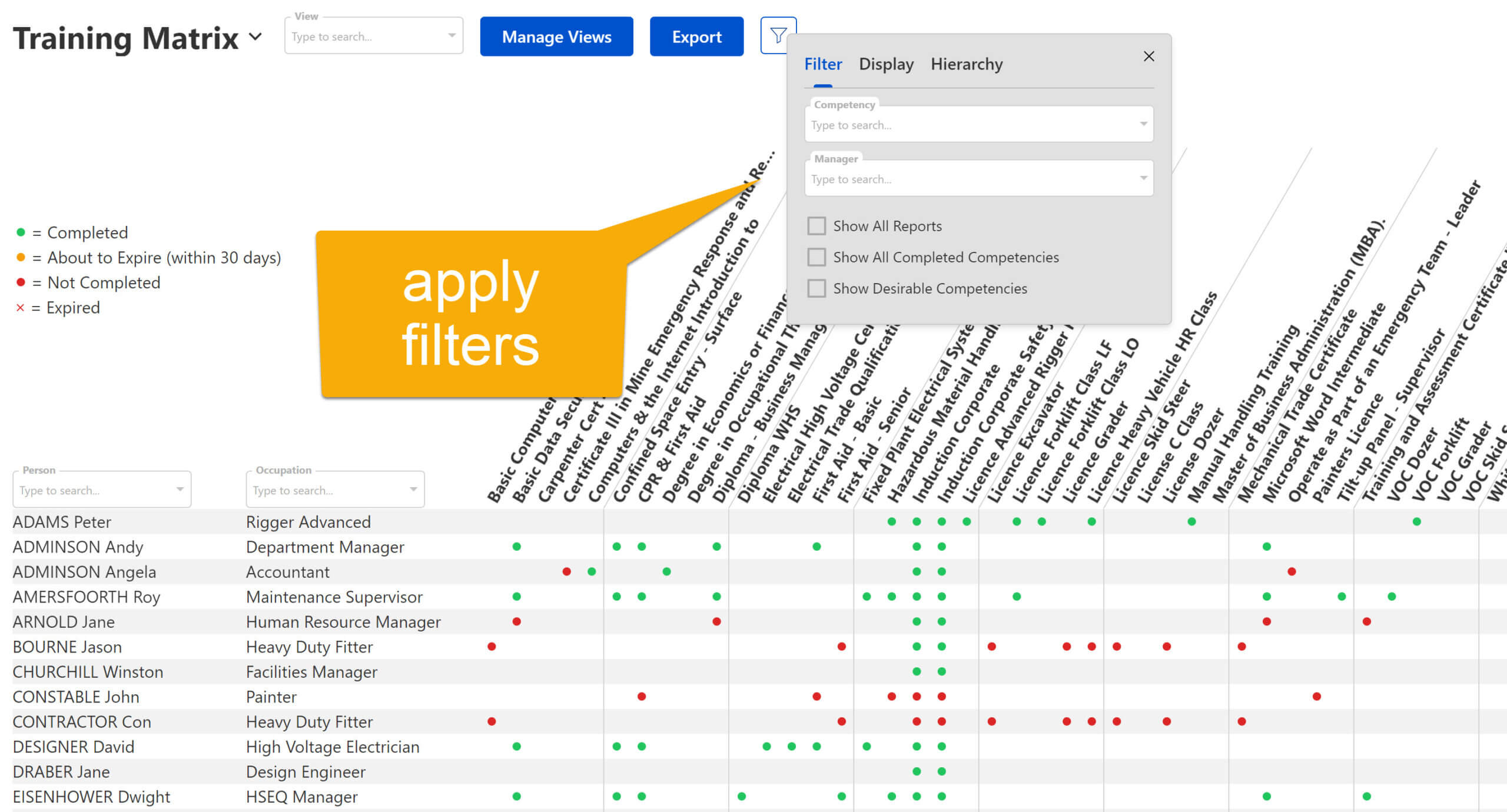1507x812 pixels.
Task: Expand the View selector dropdown
Action: pos(452,36)
